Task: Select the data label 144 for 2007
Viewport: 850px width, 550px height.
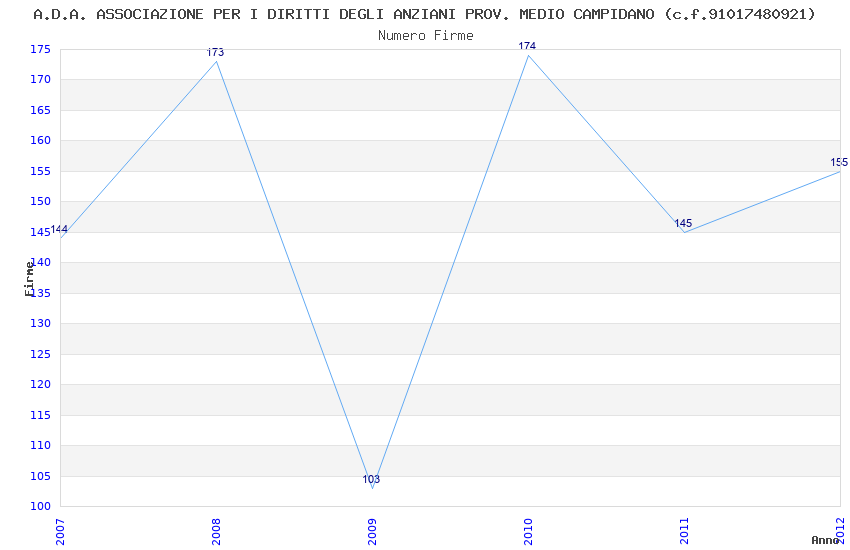Action: [x=59, y=229]
